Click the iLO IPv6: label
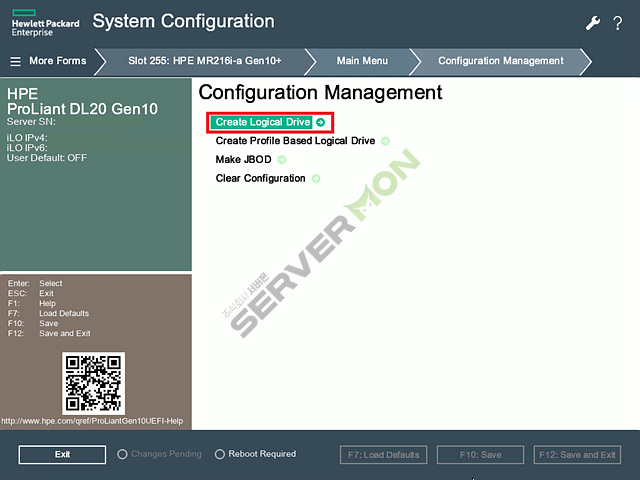The width and height of the screenshot is (640, 480). pyautogui.click(x=27, y=148)
